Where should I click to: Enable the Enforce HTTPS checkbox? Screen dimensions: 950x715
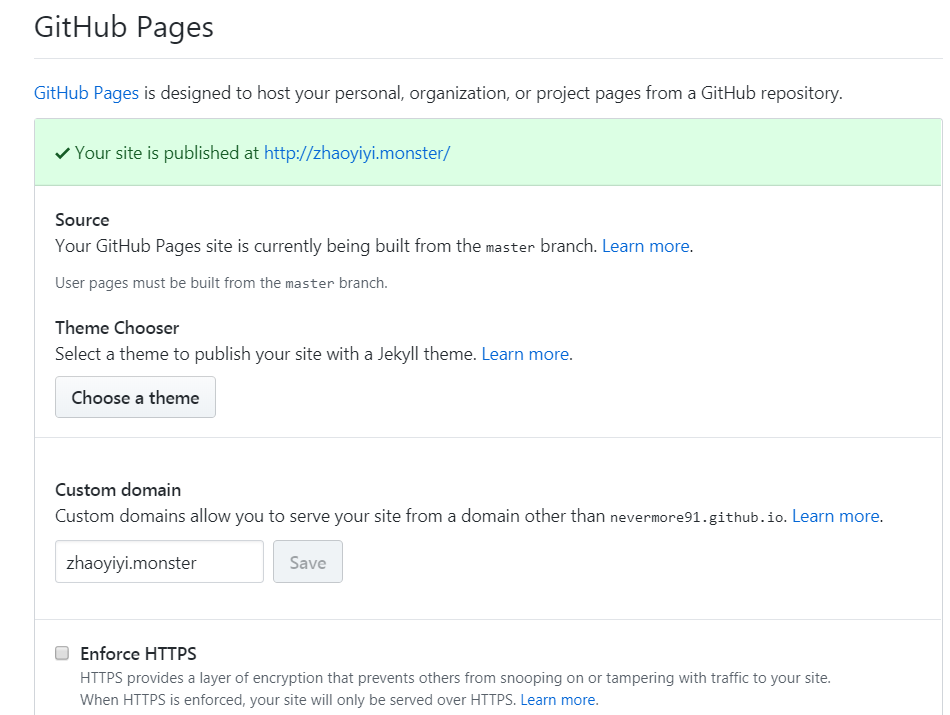click(x=62, y=653)
